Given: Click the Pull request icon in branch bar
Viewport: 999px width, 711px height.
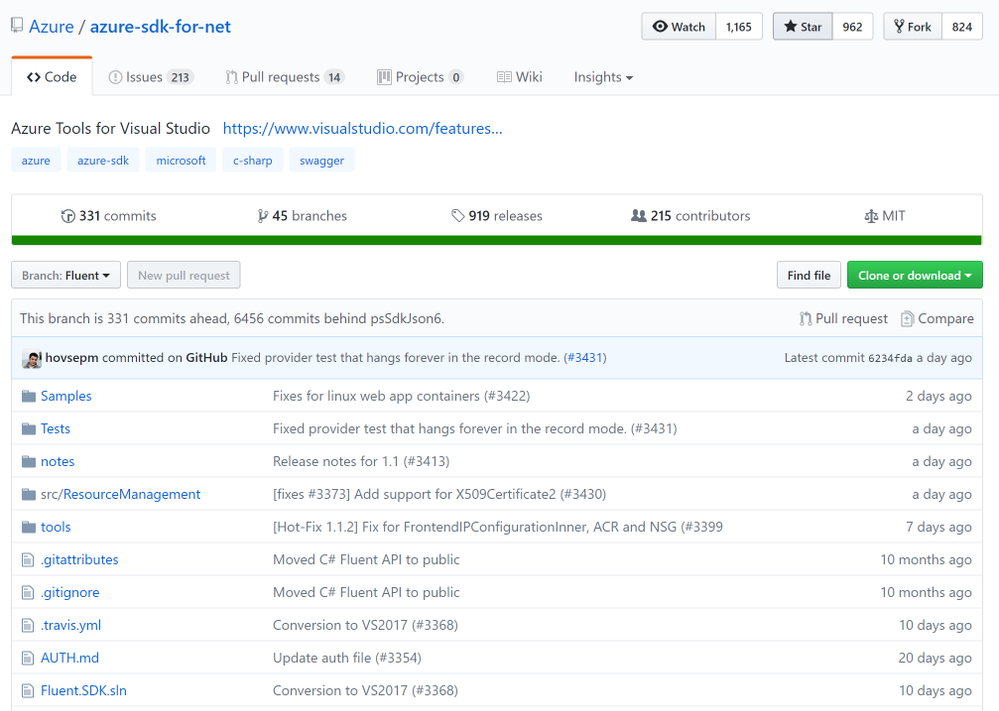Looking at the screenshot, I should 805,319.
